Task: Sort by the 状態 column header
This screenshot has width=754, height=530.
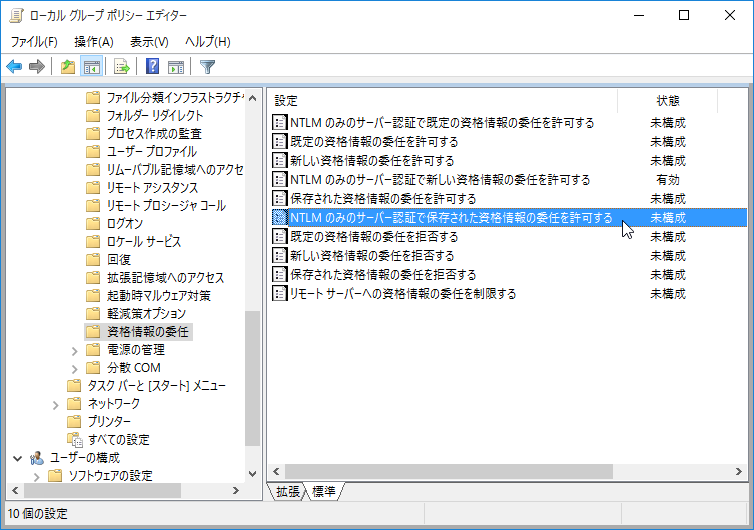Action: coord(667,101)
